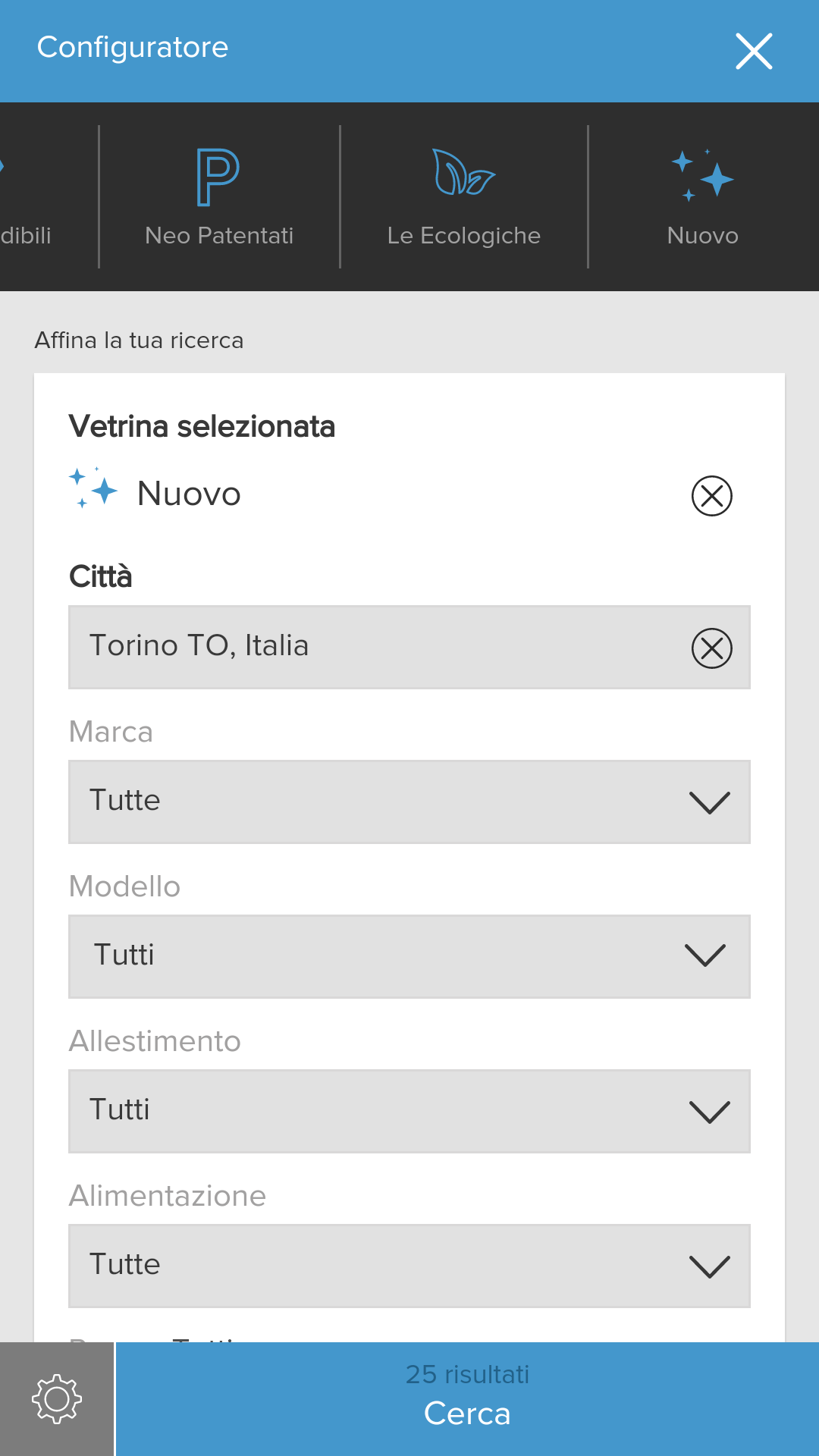The width and height of the screenshot is (819, 1456).
Task: Open settings with the gear icon
Action: coord(57,1399)
